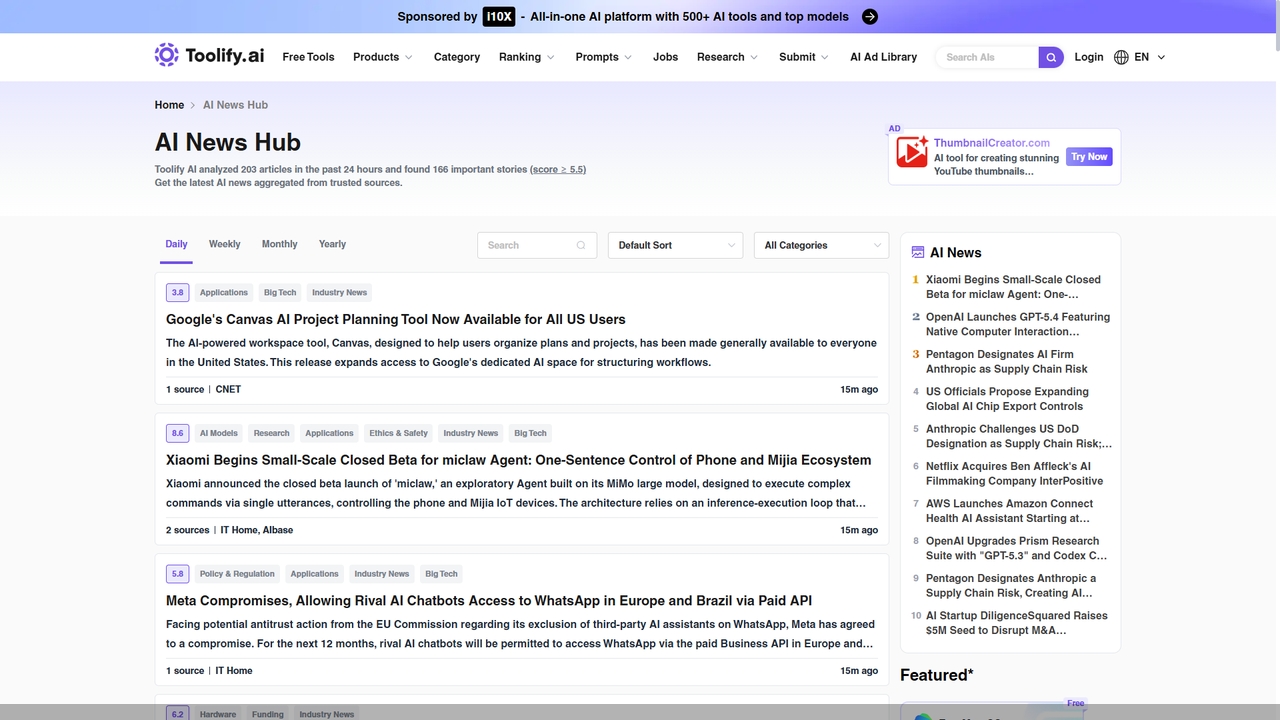Switch to the Yearly tab
The image size is (1280, 720).
click(332, 244)
